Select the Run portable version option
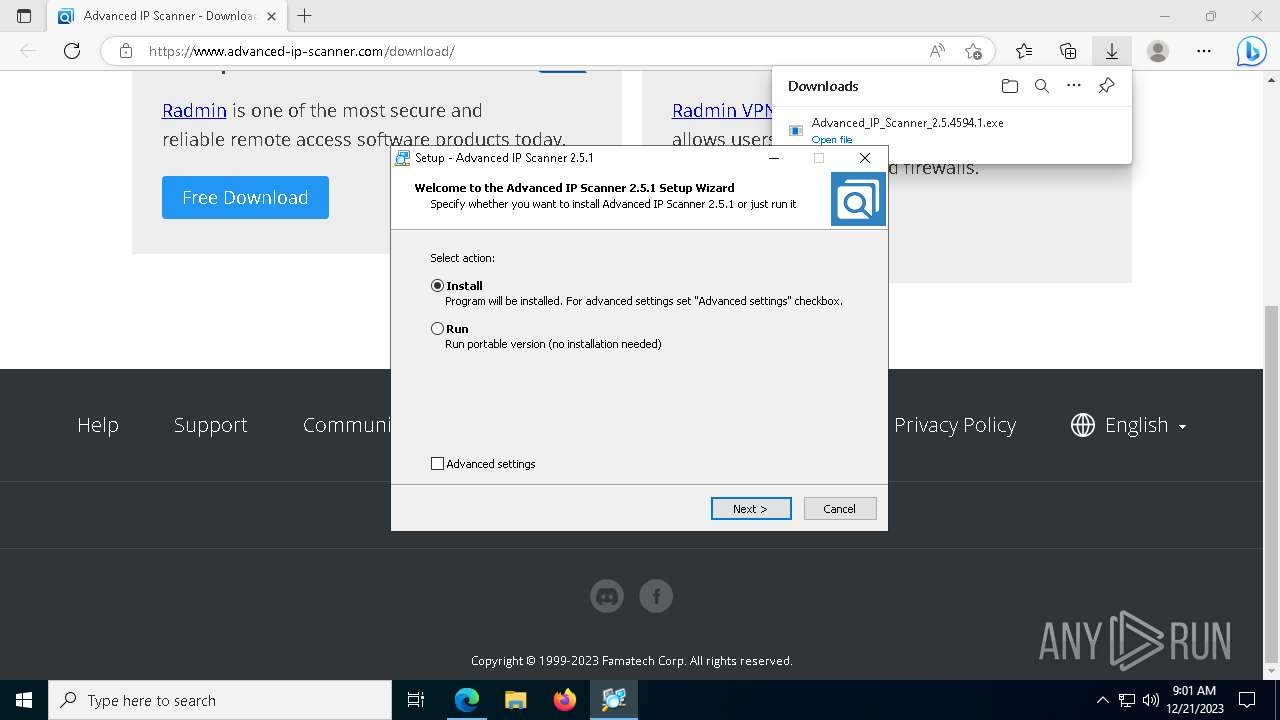Image resolution: width=1280 pixels, height=720 pixels. 437,328
